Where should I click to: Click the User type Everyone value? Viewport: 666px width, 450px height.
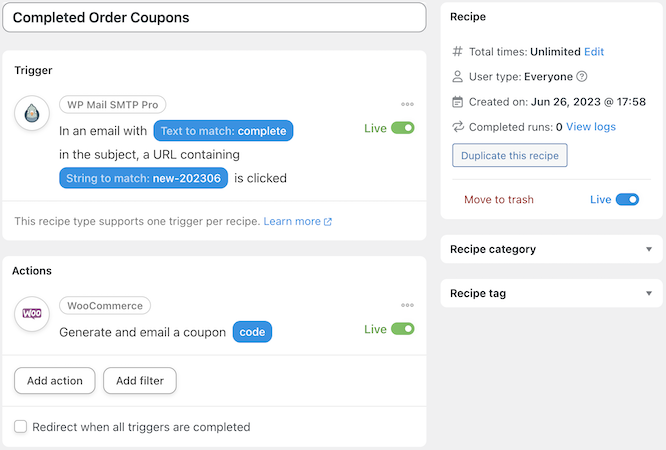[x=548, y=76]
